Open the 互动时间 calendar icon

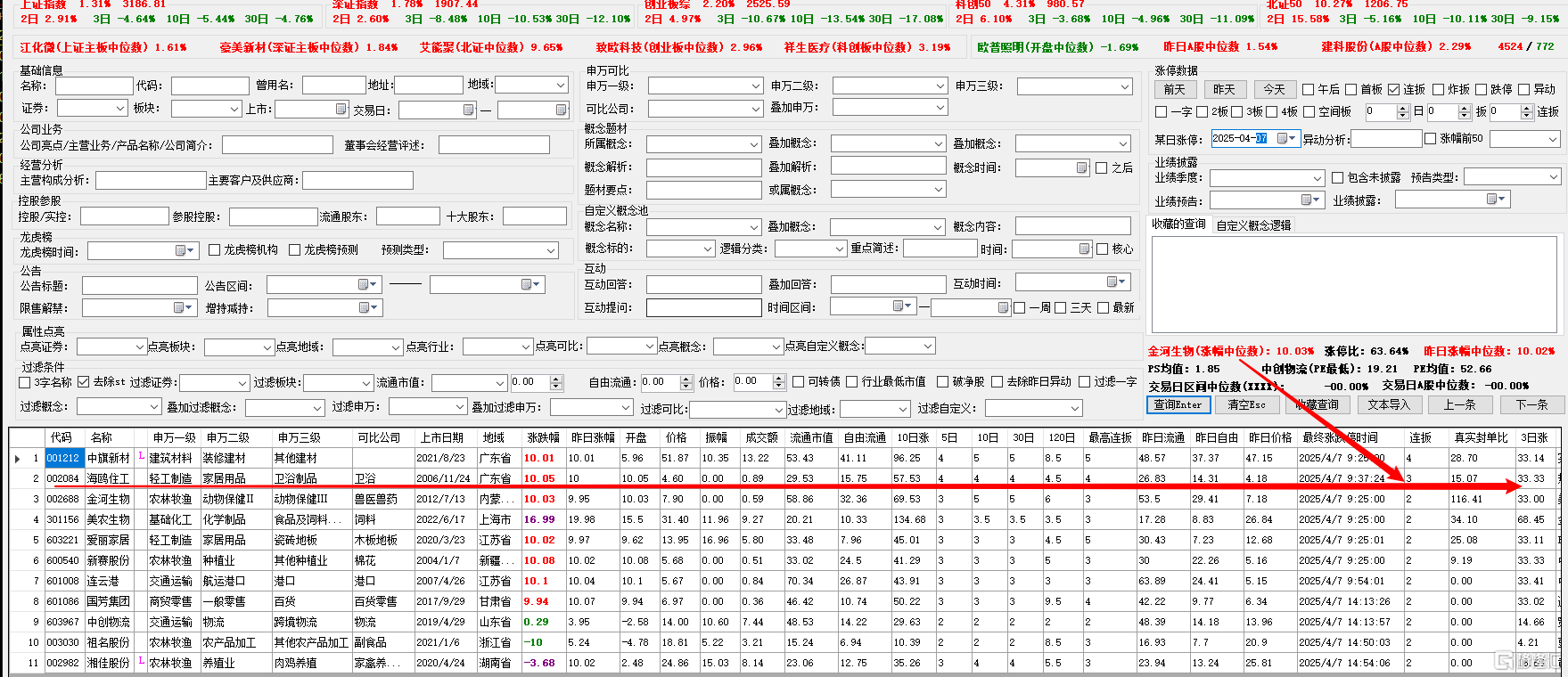tap(1112, 281)
